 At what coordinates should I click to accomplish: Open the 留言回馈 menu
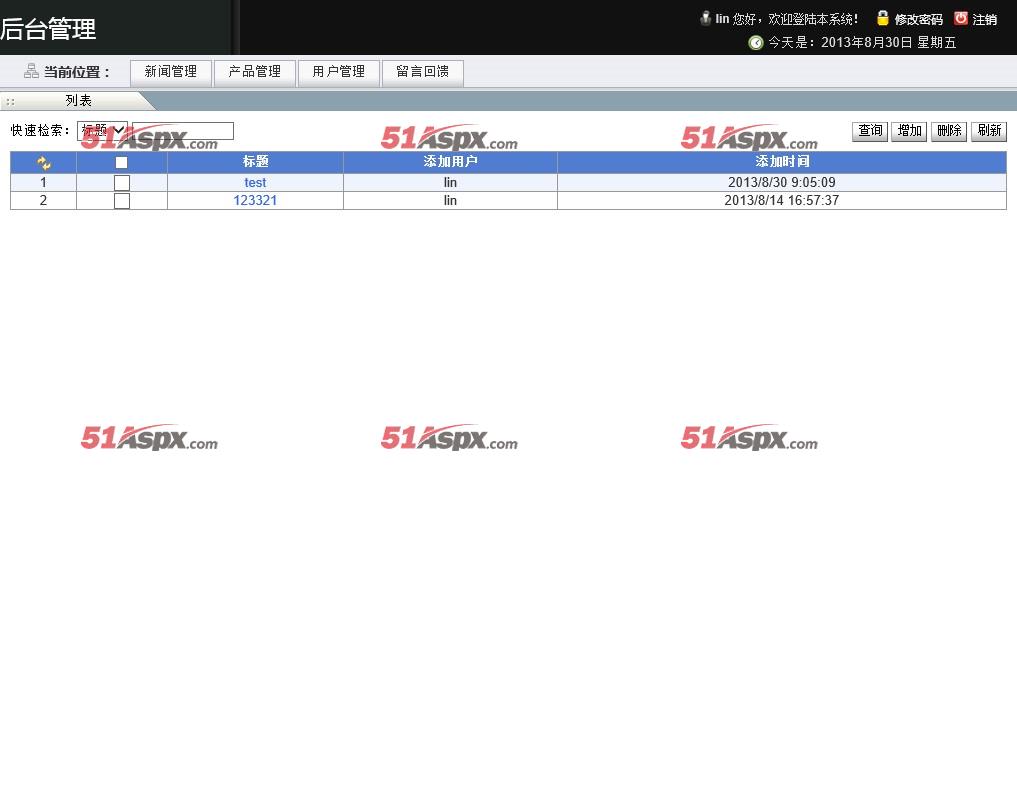point(423,72)
